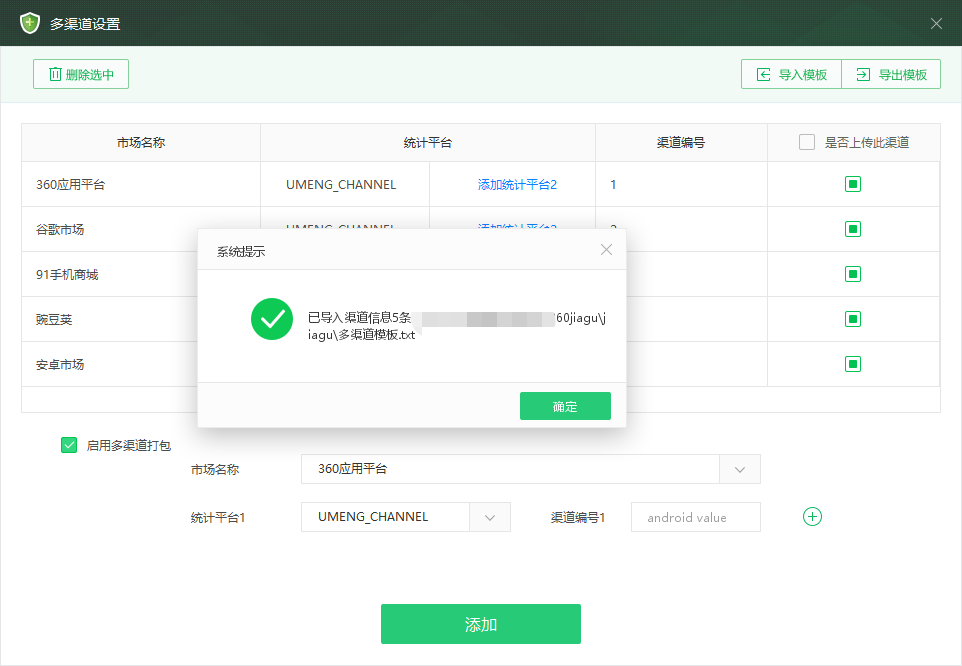Toggle upload checkbox for 谷歌市场 row

tap(852, 229)
